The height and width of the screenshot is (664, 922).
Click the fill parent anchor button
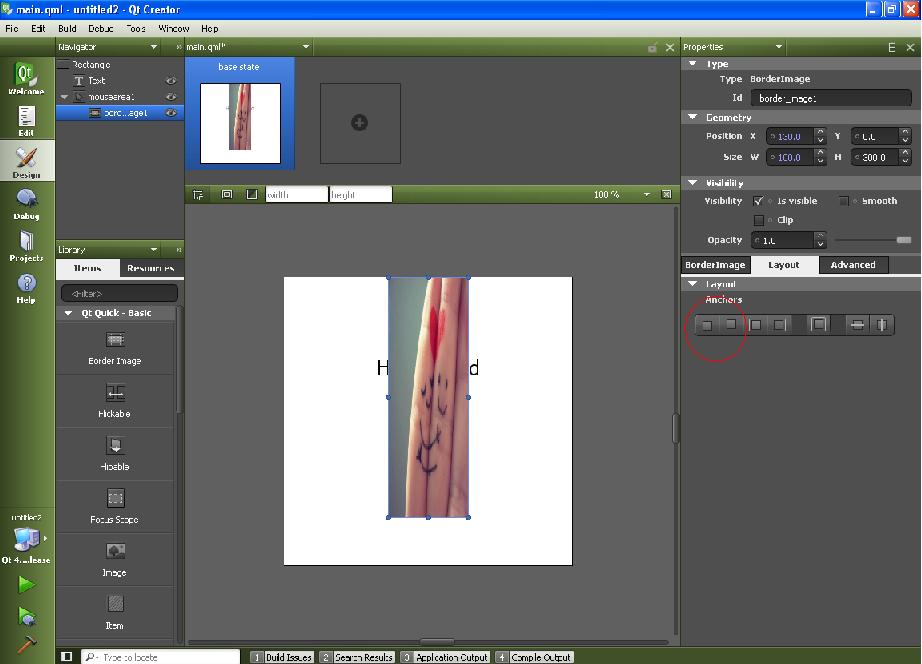[x=819, y=324]
